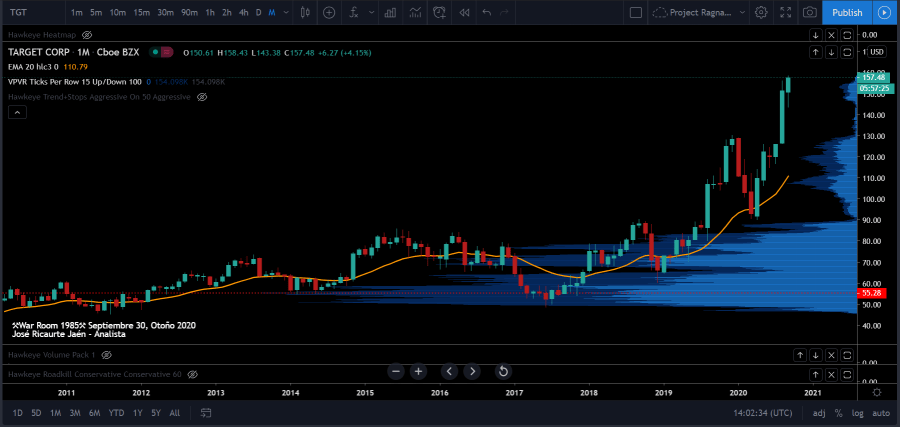The image size is (900, 427).
Task: Undo the last chart action
Action: 487,12
